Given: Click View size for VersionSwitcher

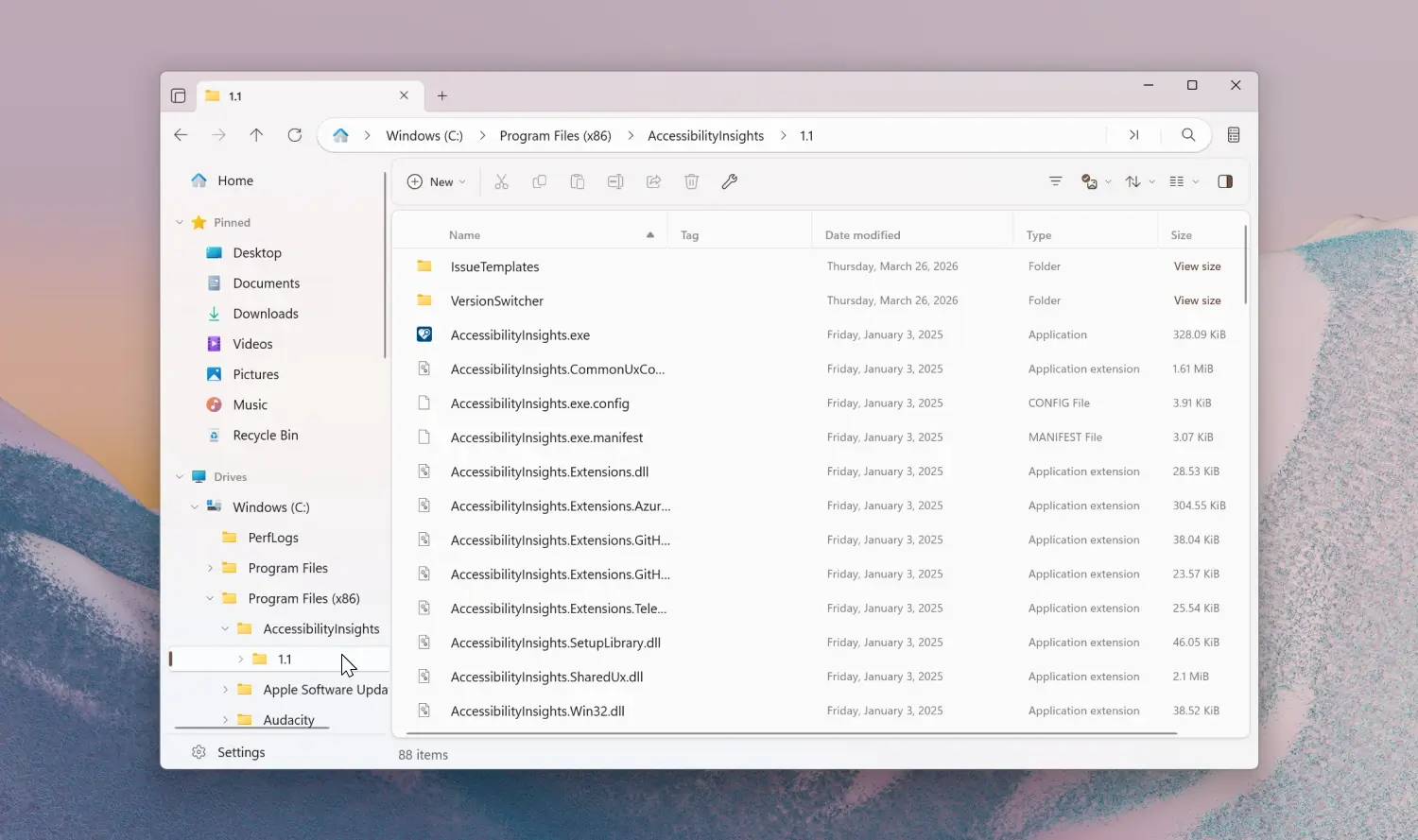Looking at the screenshot, I should point(1197,300).
